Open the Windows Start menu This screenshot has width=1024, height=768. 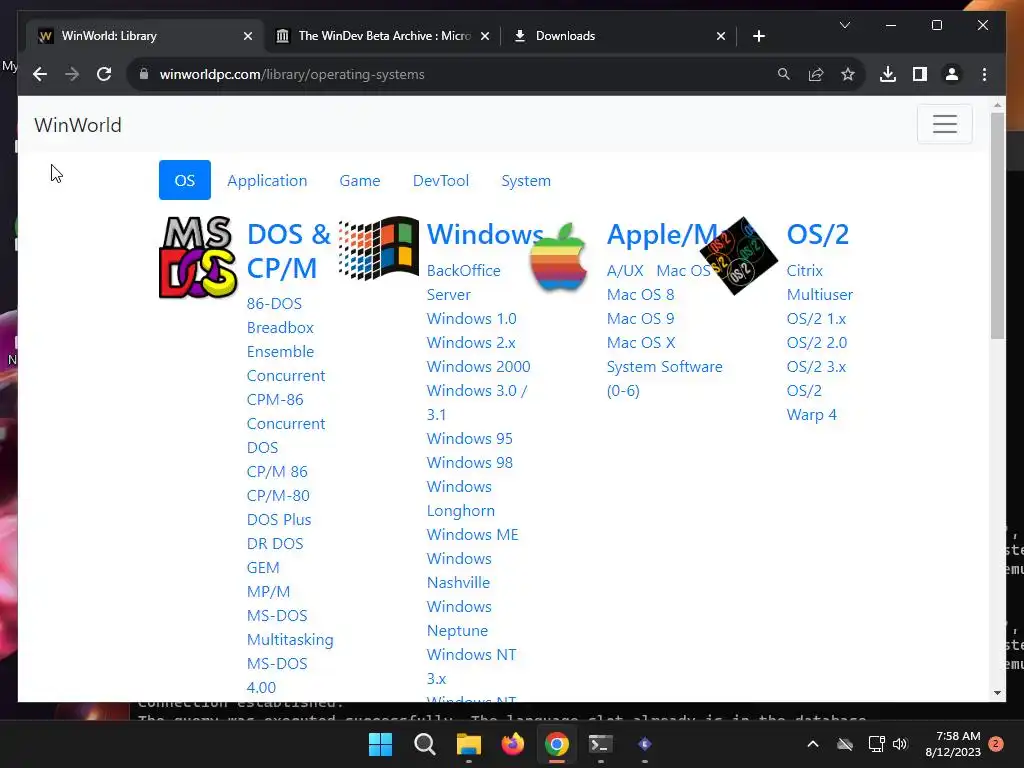click(x=380, y=744)
